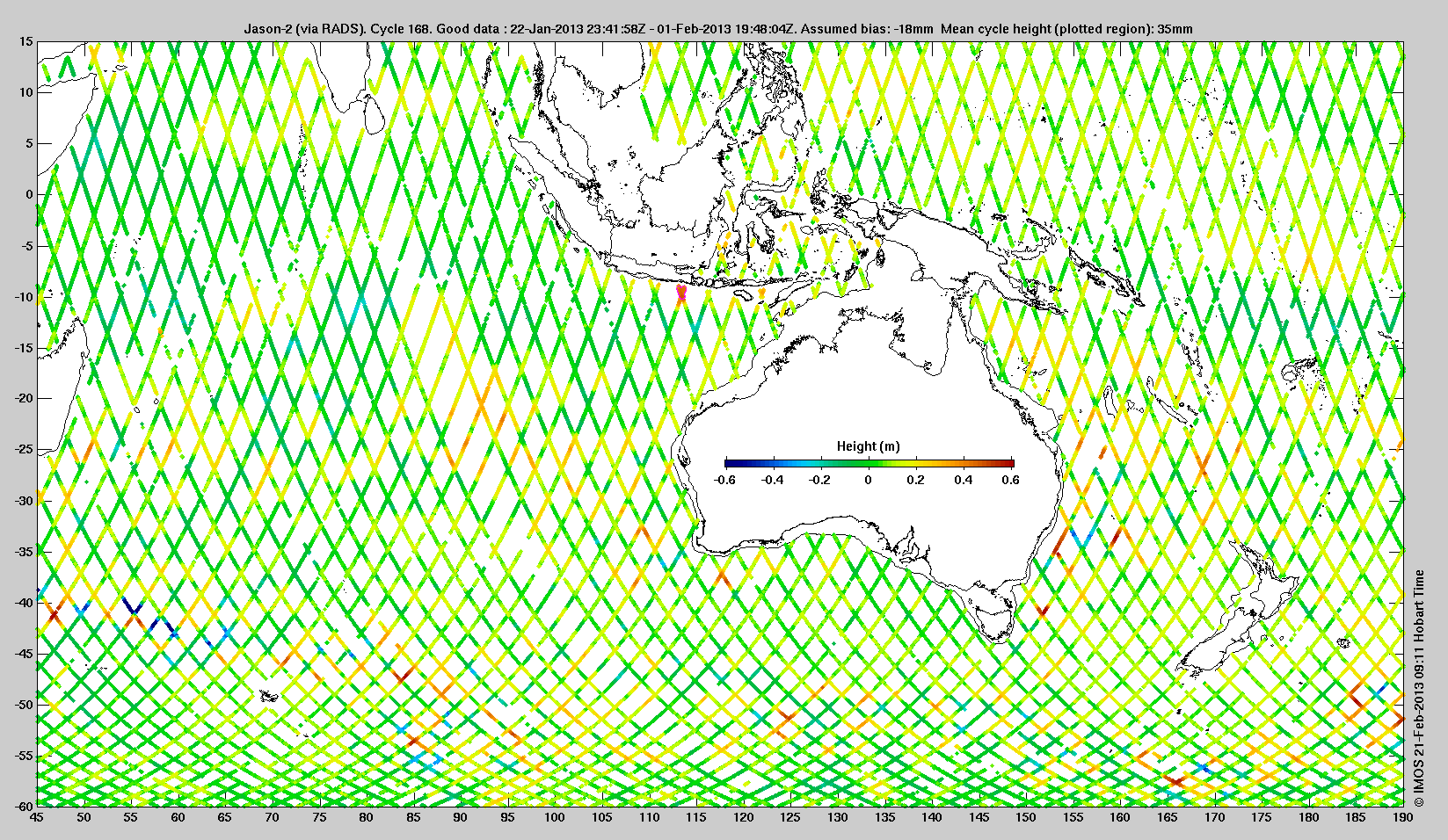Click latitude tick label 5

pos(29,143)
